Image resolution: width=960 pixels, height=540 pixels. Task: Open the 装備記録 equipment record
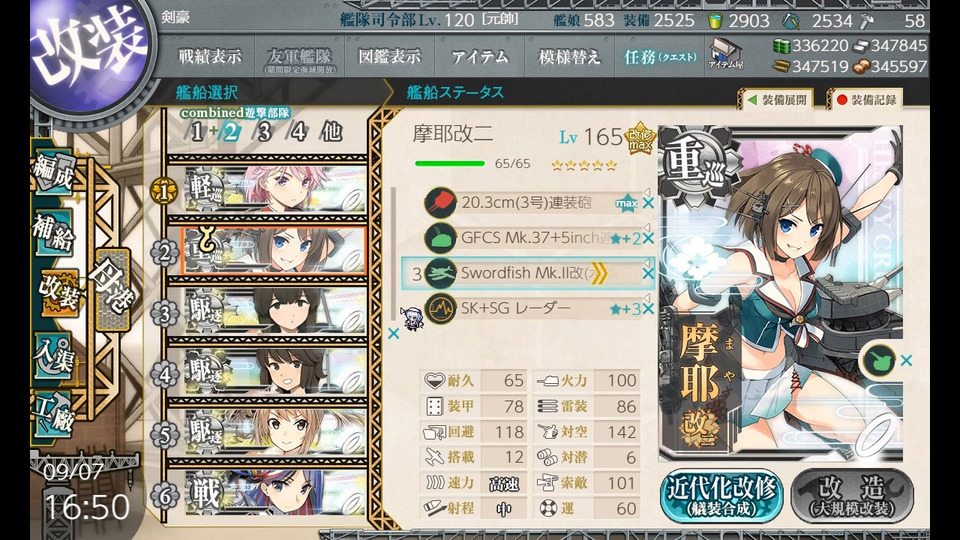tap(866, 100)
